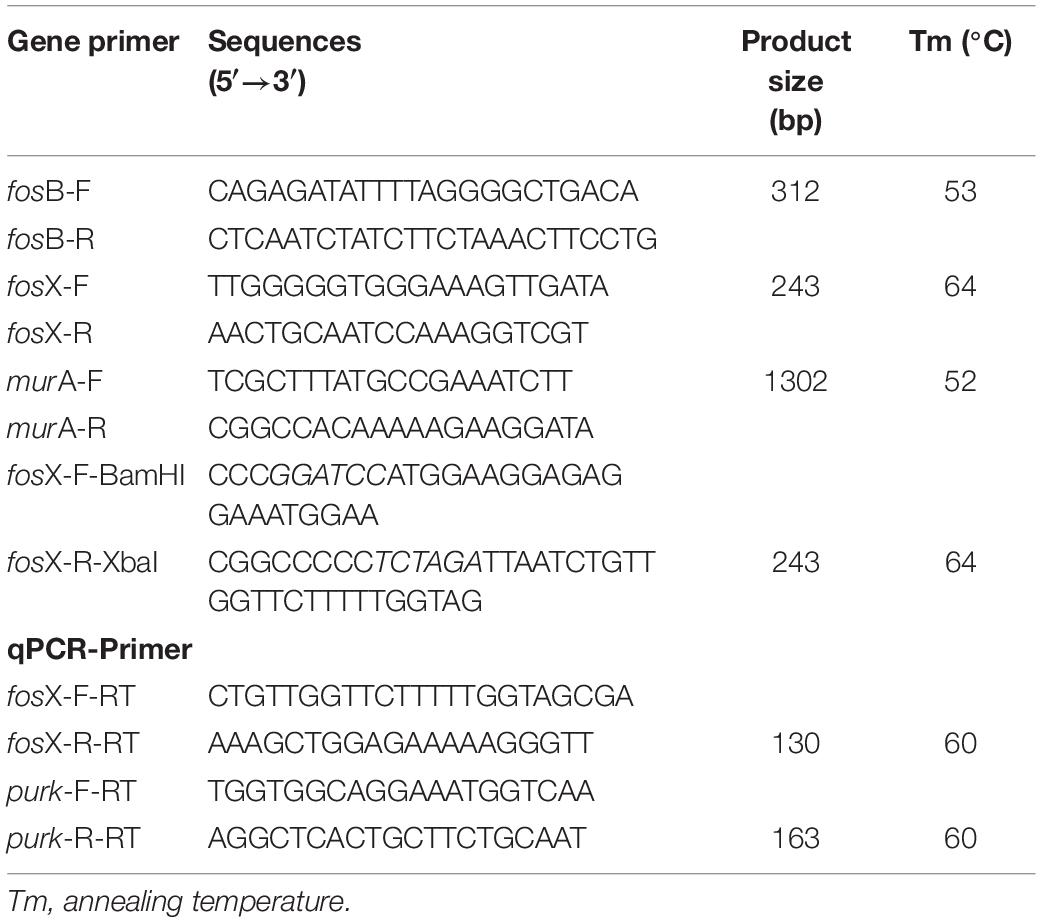The image size is (1041, 922).
Task: Select the murA-F product size 1302
Action: point(795,381)
